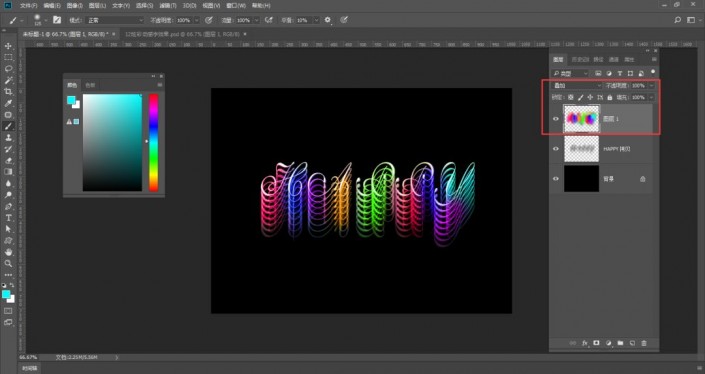The width and height of the screenshot is (705, 374).
Task: Select the Zoom tool
Action: 8,263
